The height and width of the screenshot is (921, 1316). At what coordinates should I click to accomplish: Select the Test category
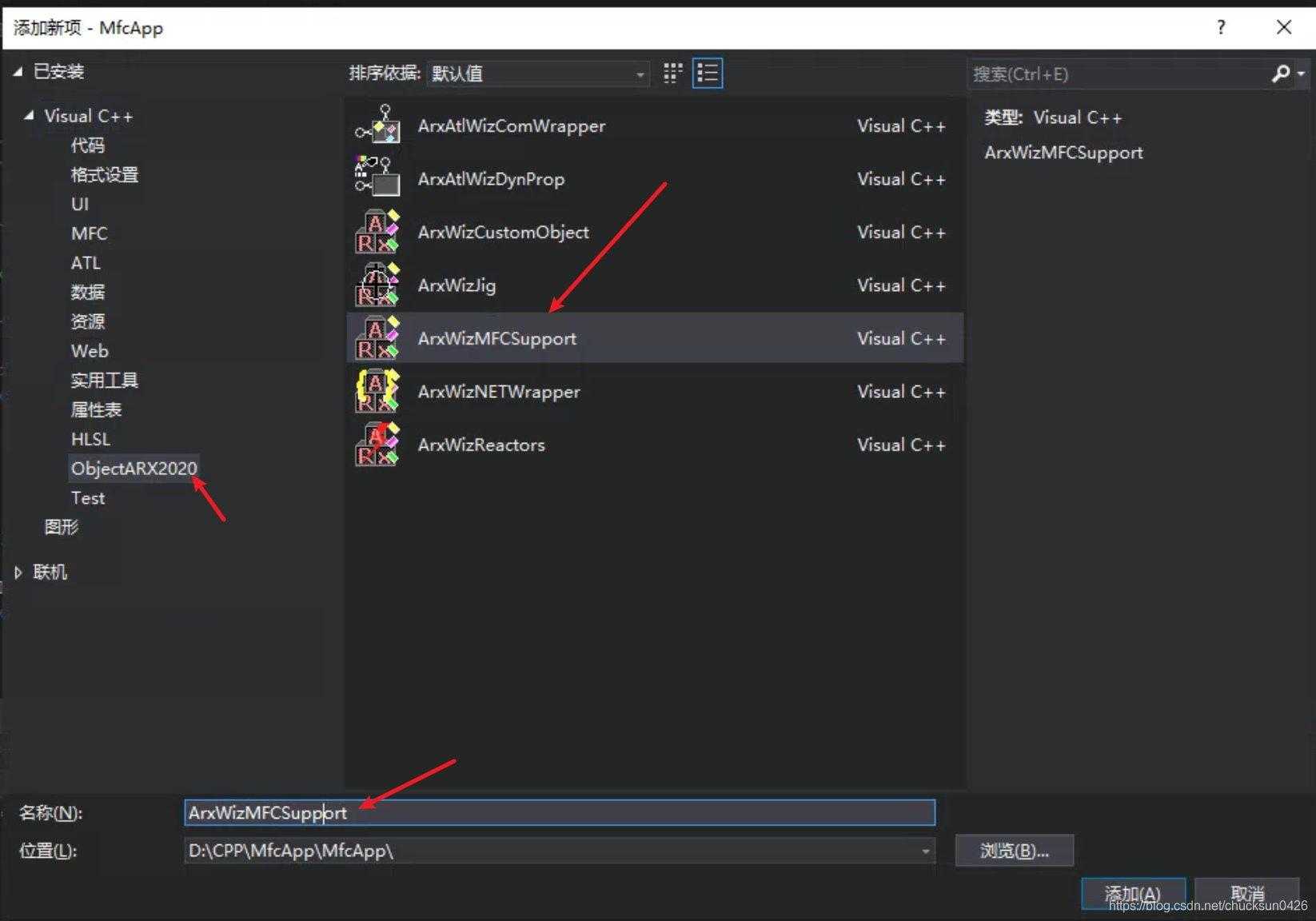88,498
